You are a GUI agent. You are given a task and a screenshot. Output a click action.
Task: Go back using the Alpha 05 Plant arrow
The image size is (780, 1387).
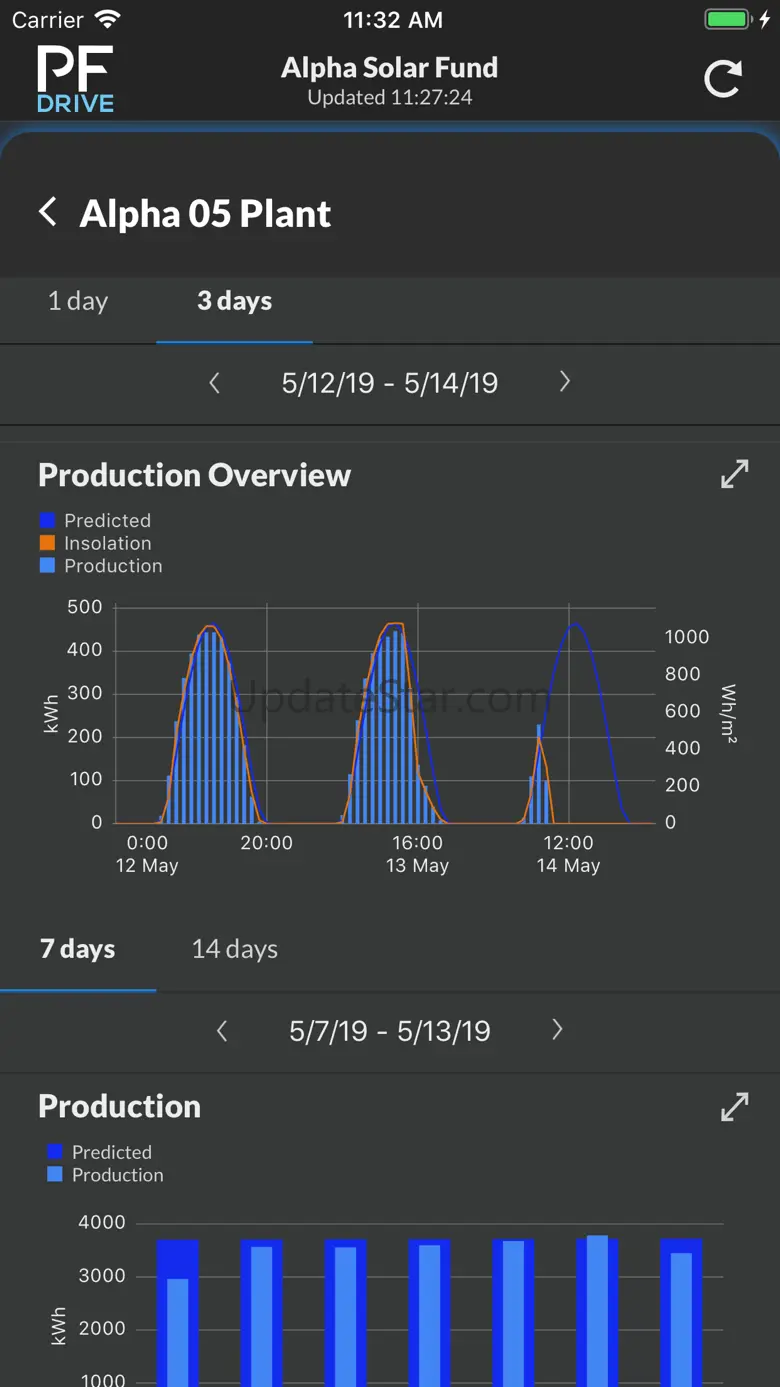click(47, 212)
